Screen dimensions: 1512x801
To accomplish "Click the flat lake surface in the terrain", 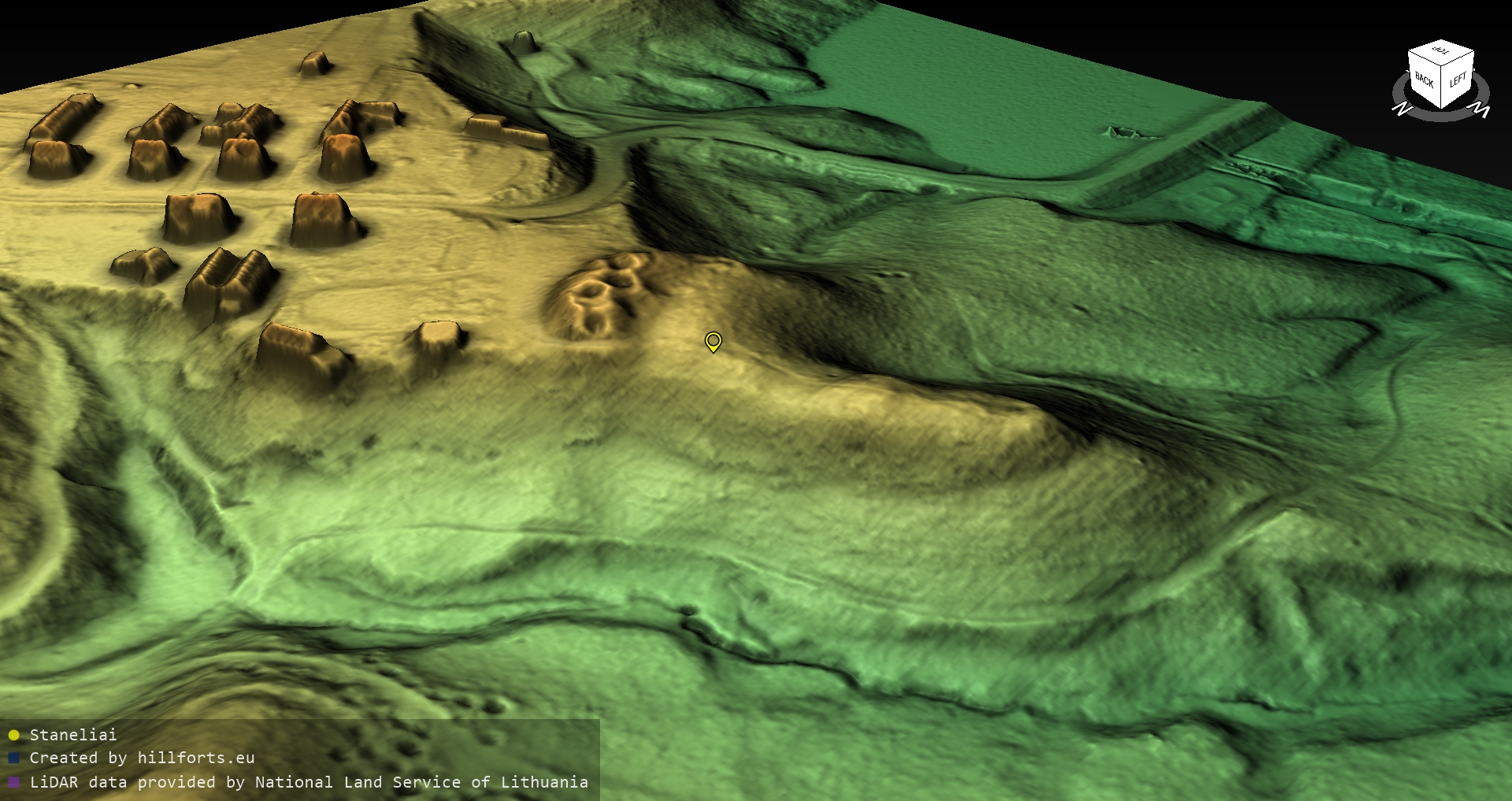I will point(984,87).
